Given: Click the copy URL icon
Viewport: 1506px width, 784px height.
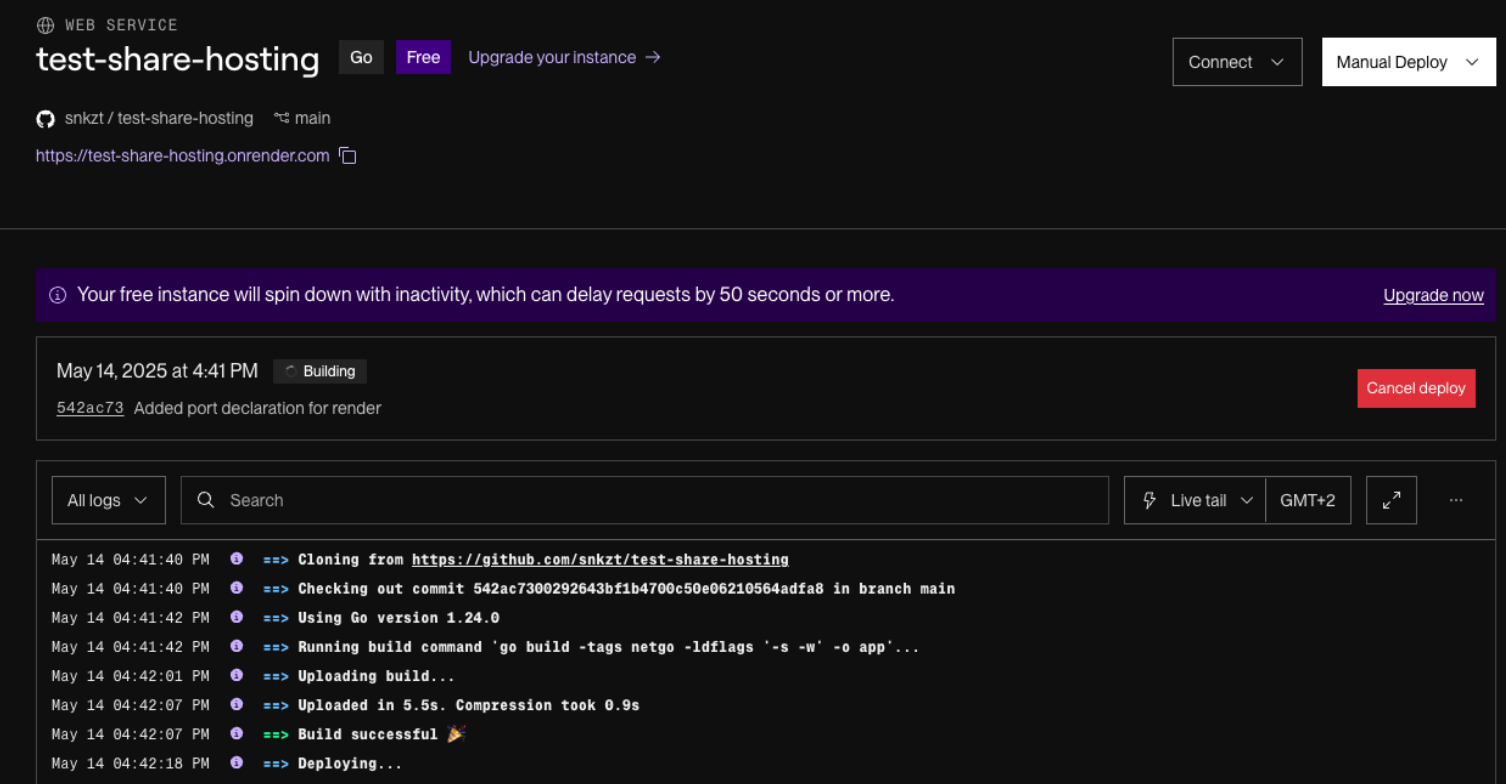Looking at the screenshot, I should point(347,156).
